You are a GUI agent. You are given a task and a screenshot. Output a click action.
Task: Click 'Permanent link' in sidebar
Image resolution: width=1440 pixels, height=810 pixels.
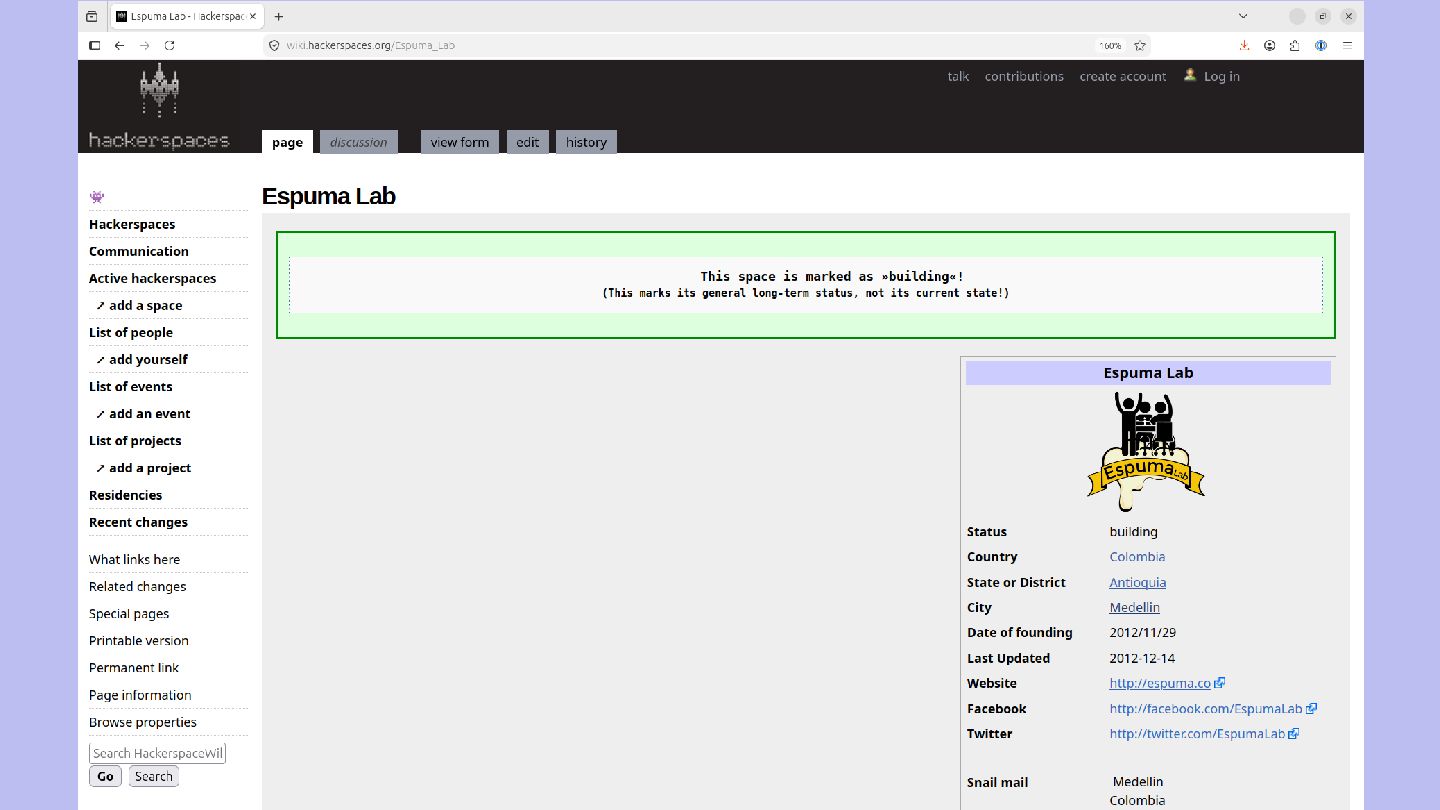(134, 667)
